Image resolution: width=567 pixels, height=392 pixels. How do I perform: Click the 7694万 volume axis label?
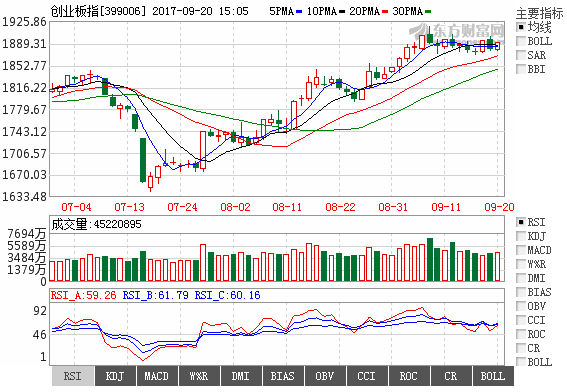click(27, 234)
